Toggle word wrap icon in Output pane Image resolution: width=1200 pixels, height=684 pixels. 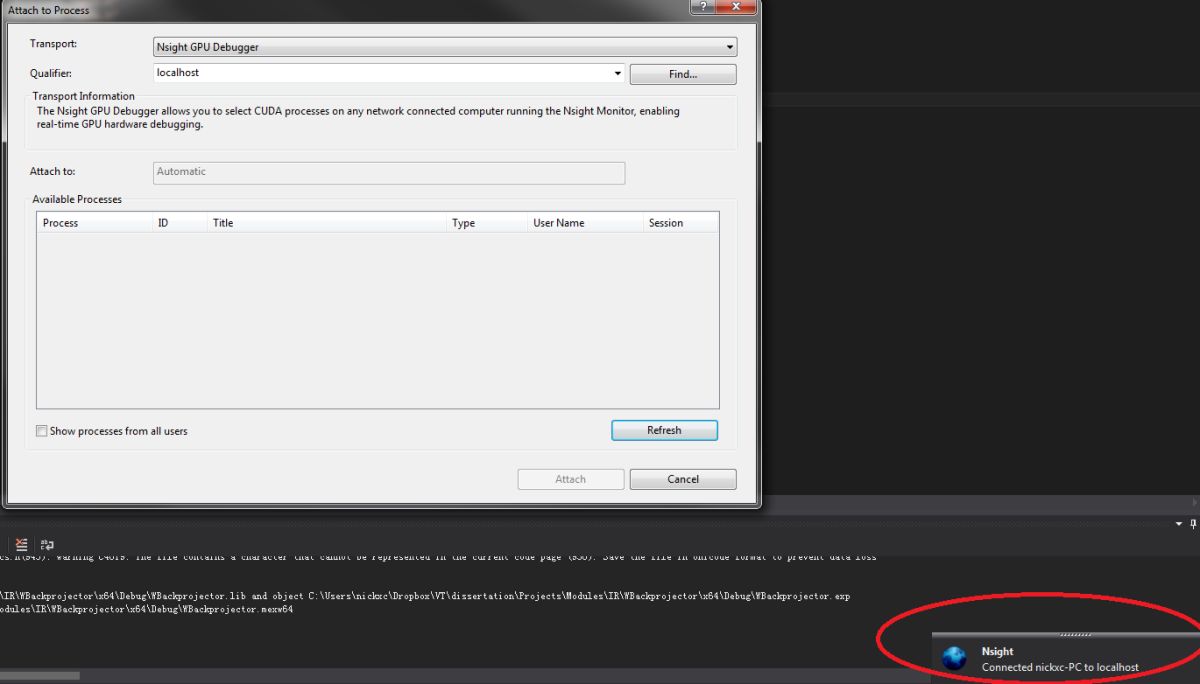coord(47,545)
